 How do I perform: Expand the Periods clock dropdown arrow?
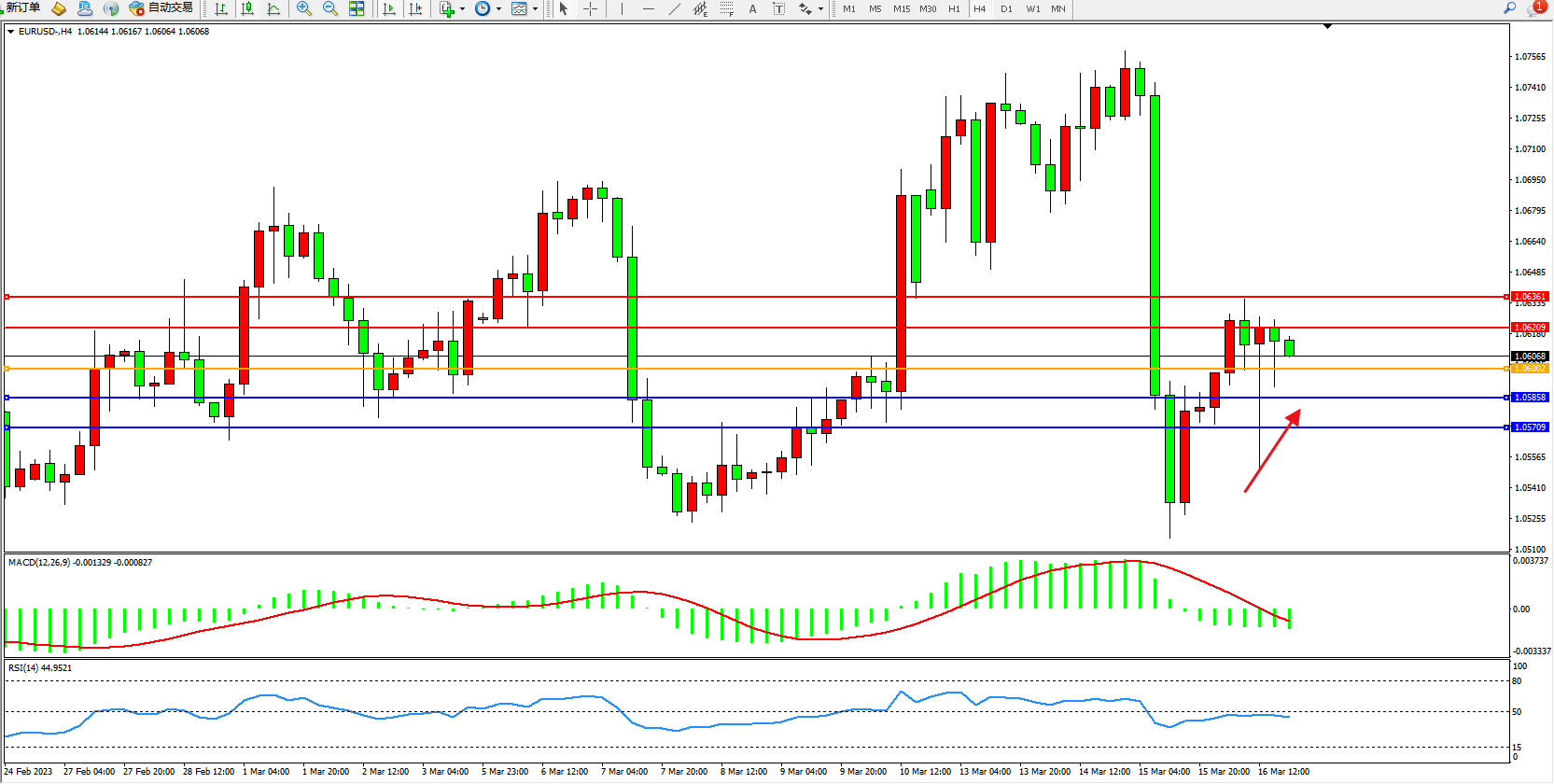pyautogui.click(x=498, y=9)
